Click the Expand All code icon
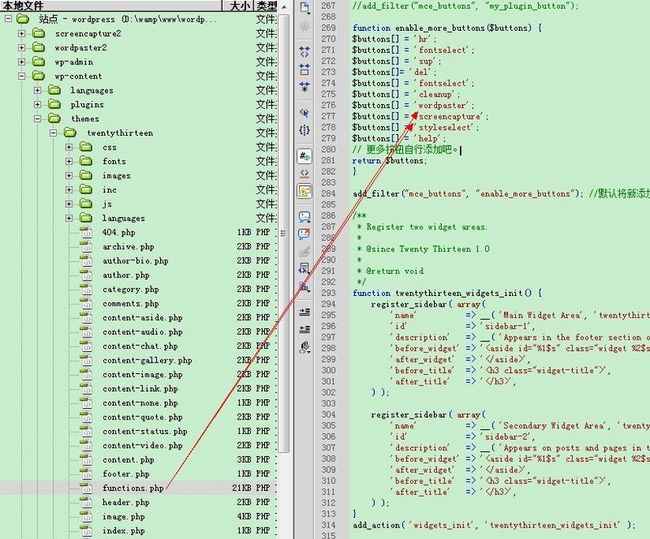Viewport: 650px width, 539px height. pyautogui.click(x=305, y=87)
